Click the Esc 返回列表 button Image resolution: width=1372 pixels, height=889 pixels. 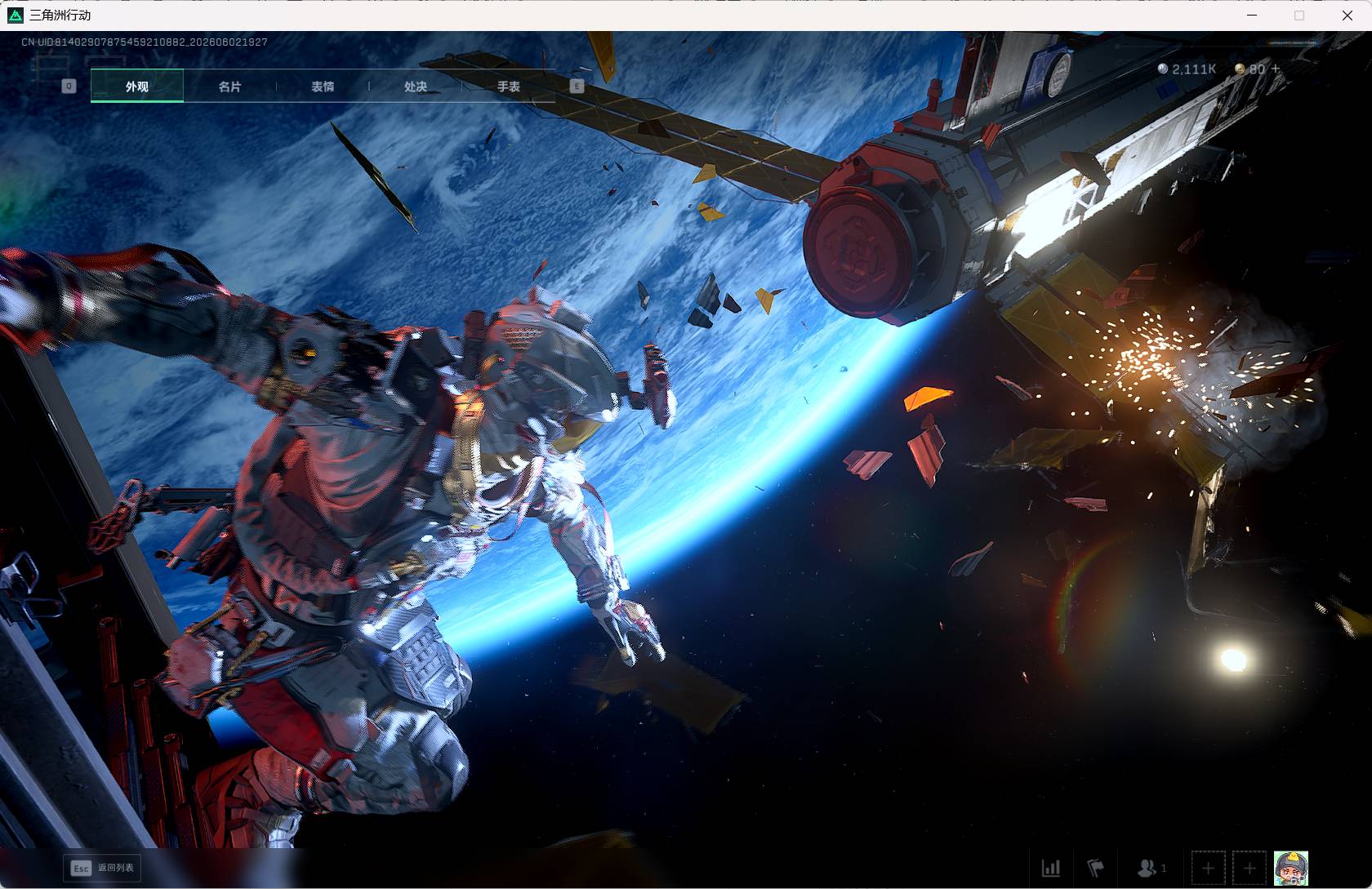pyautogui.click(x=103, y=868)
